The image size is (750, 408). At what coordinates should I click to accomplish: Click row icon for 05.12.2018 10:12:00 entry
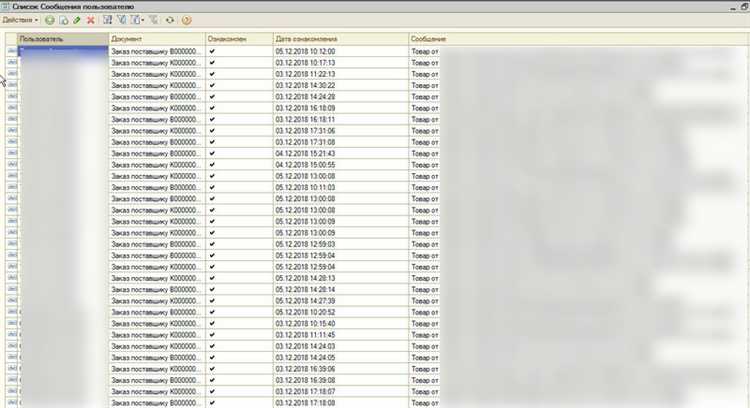[12, 51]
